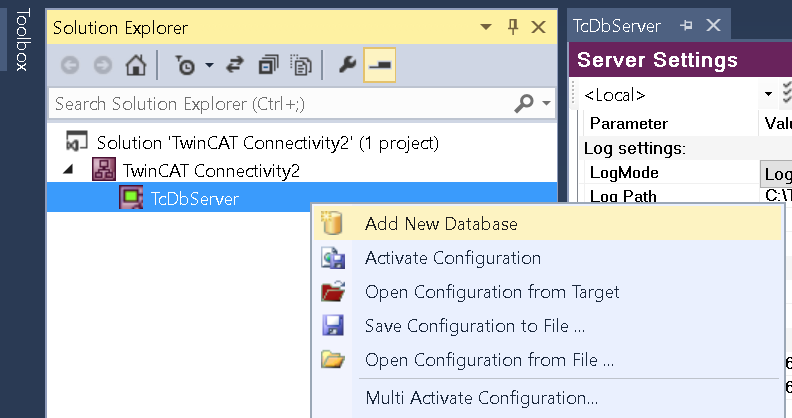Click Sync with Active Document arrows icon
Viewport: 792px width, 418px height.
(235, 66)
